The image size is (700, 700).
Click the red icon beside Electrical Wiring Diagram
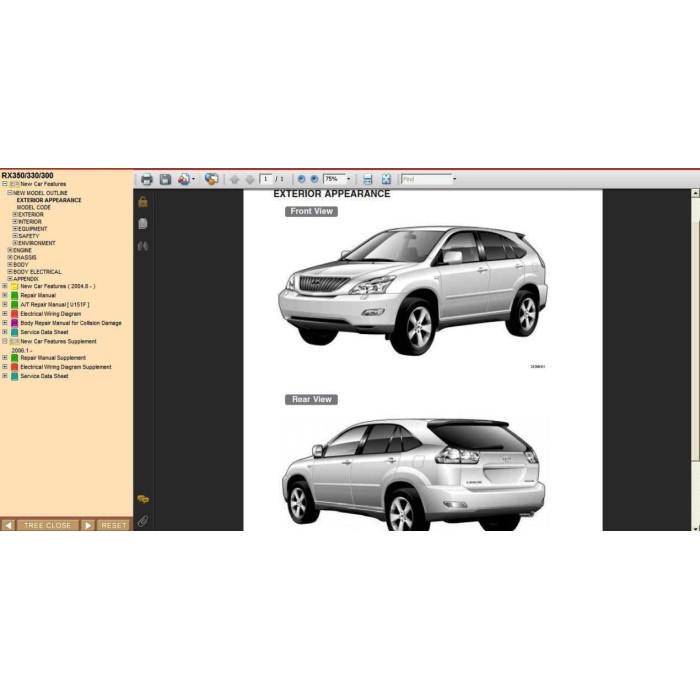tap(14, 314)
